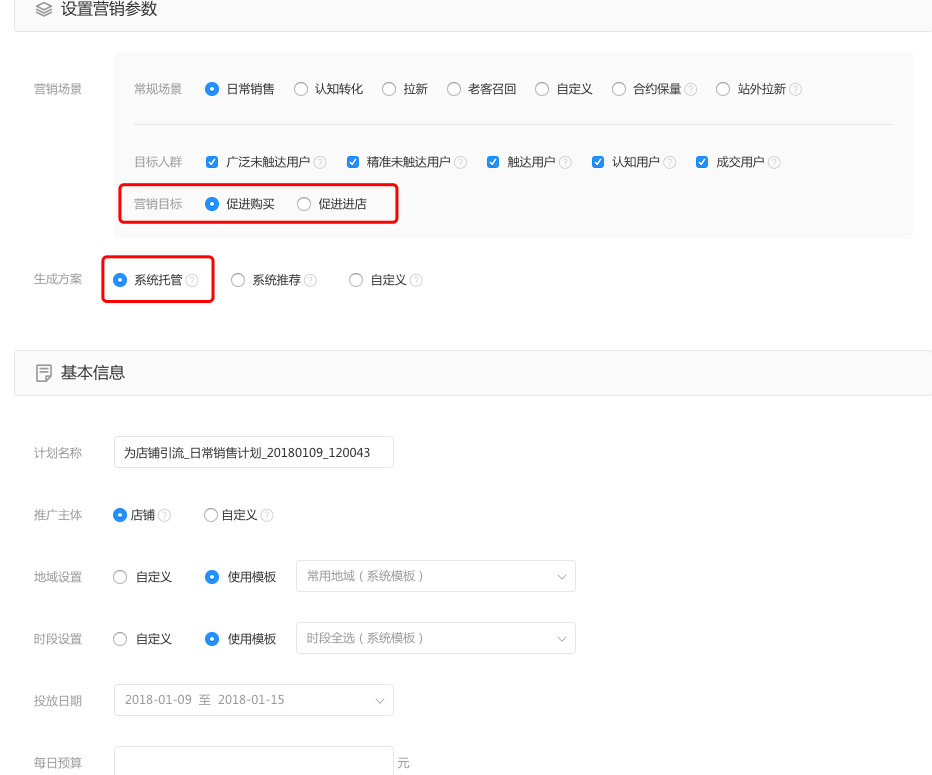Uncheck 广泛未触达用户 checkbox
Image resolution: width=932 pixels, height=775 pixels.
click(212, 162)
